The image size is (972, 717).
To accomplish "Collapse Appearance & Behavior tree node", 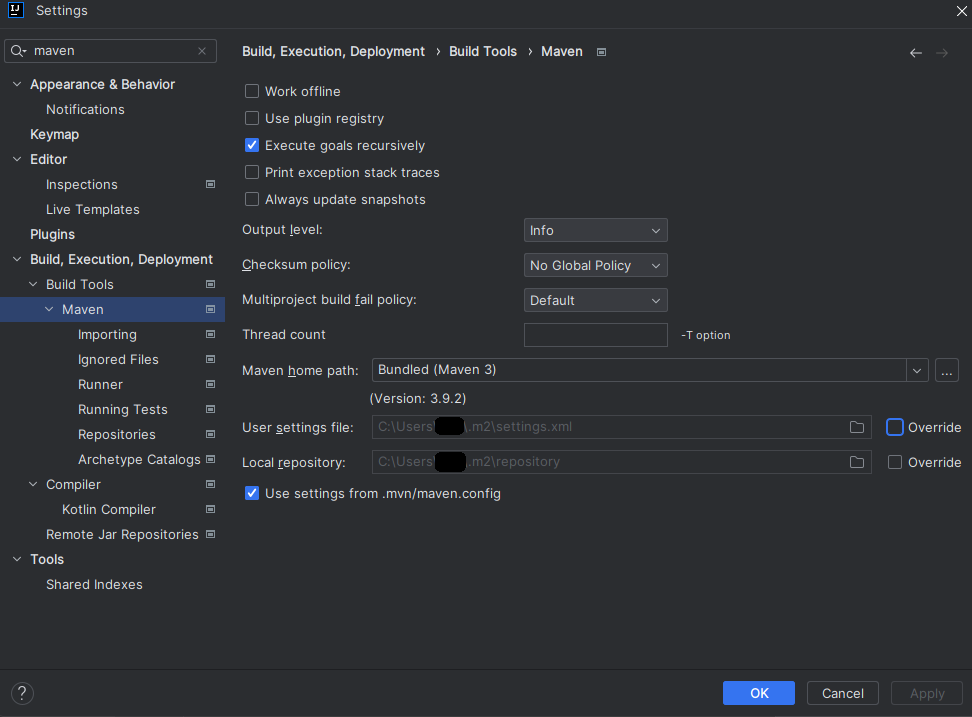I will (x=17, y=84).
